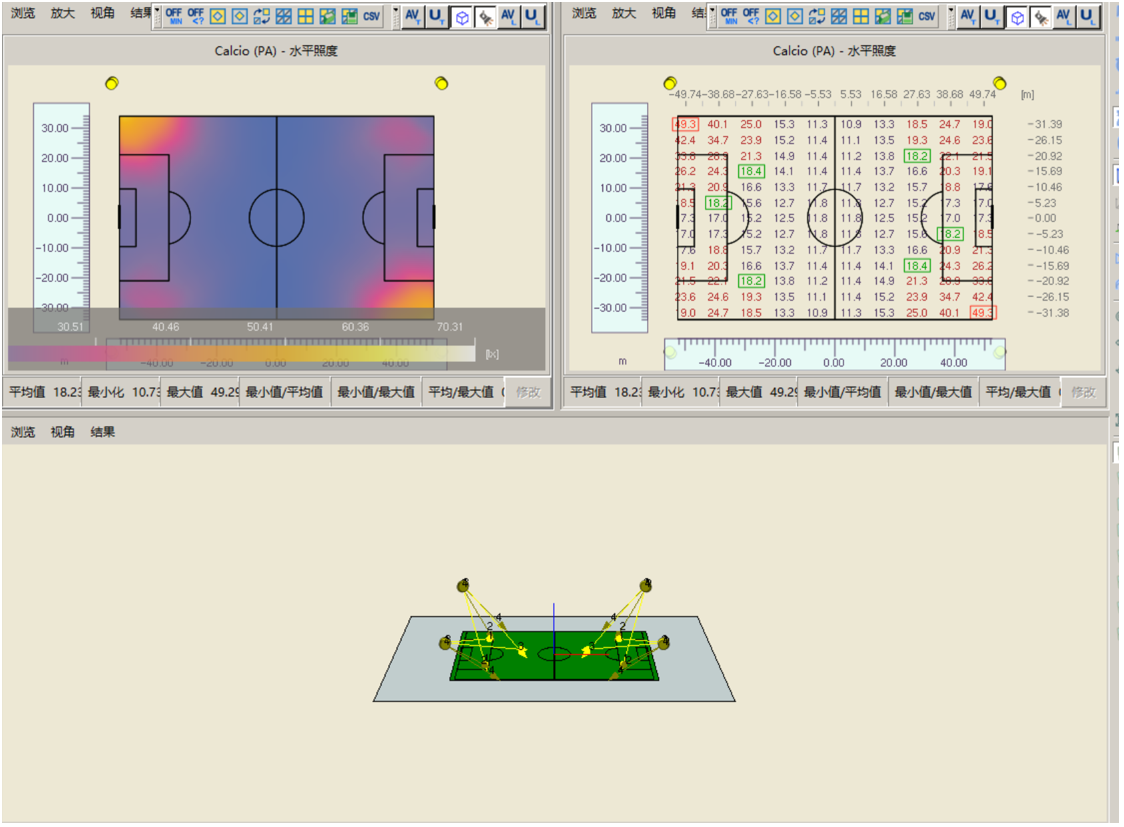Click CSV export icon in color-map view toolbar
The width and height of the screenshot is (1124, 827).
(371, 16)
